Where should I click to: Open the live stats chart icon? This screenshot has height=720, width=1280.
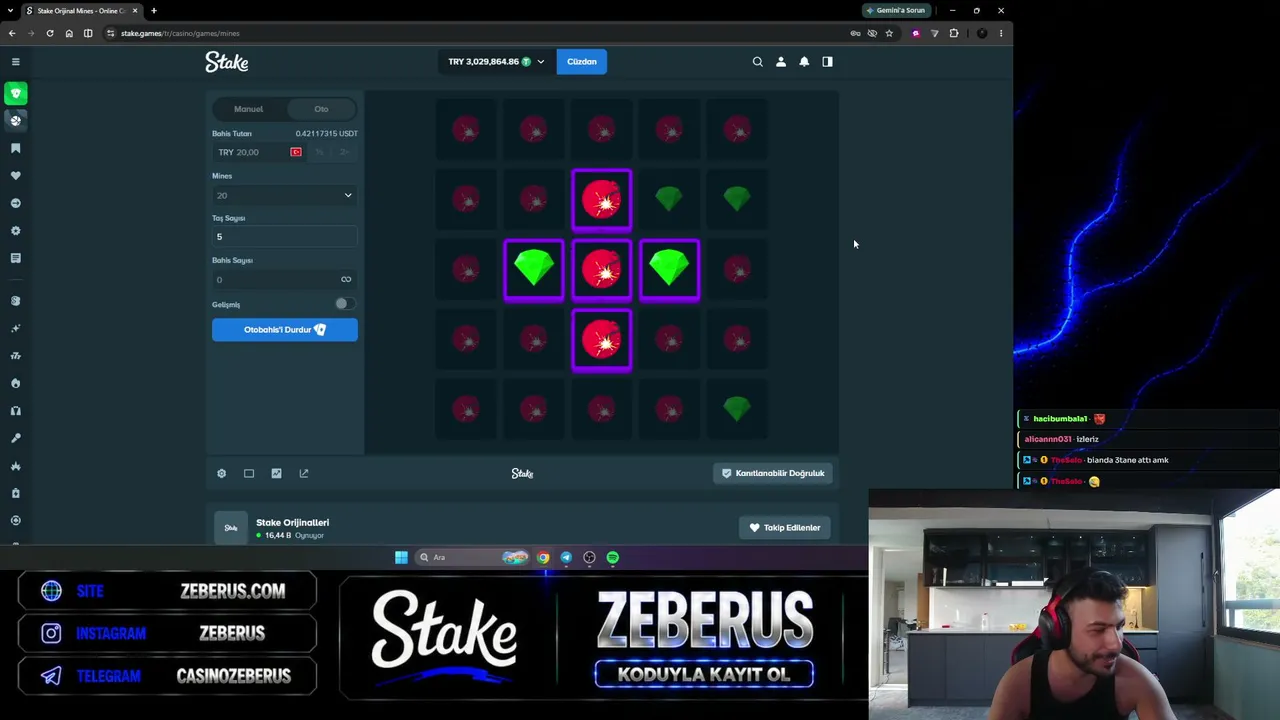point(276,473)
